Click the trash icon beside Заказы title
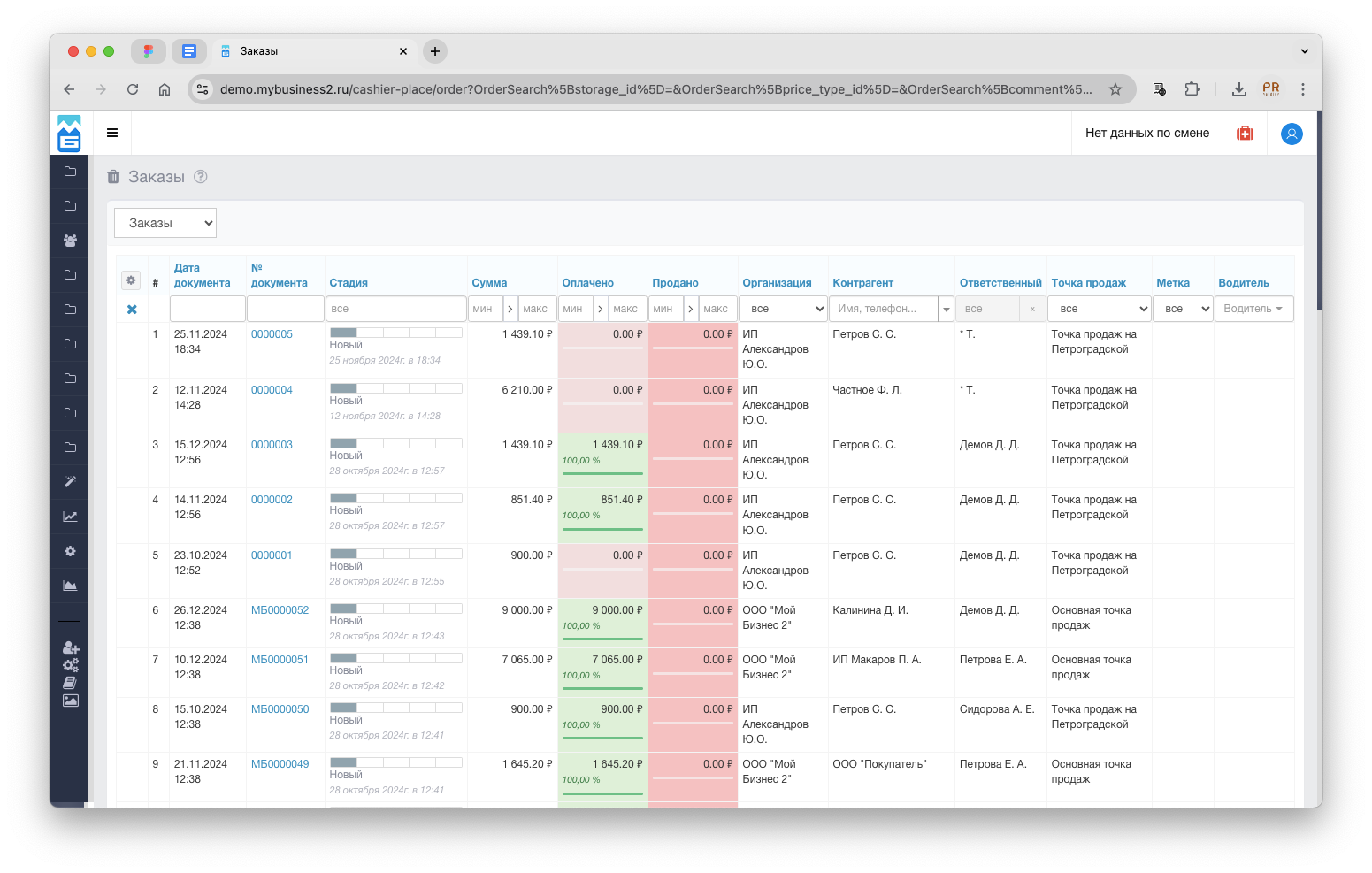 click(113, 177)
